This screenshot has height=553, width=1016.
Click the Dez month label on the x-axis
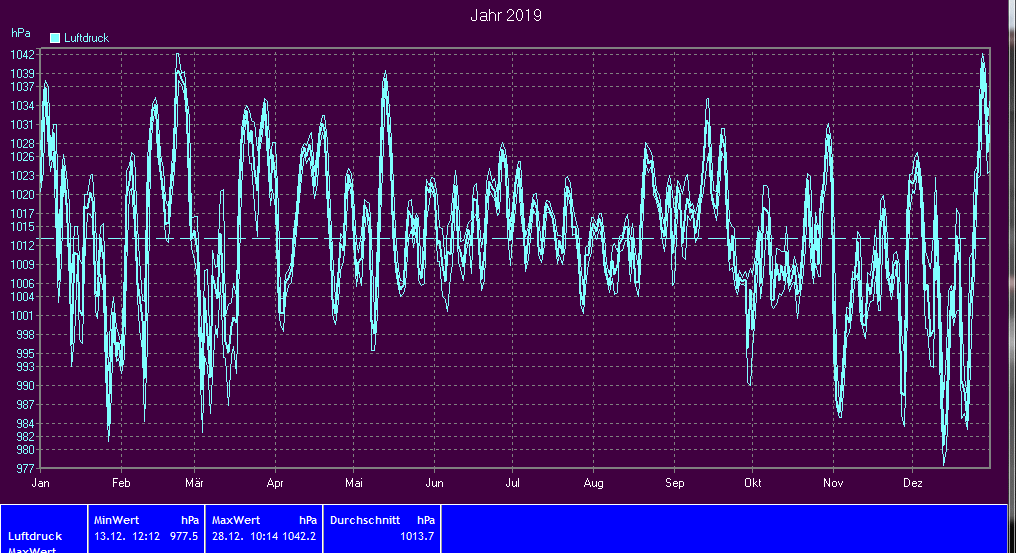(x=912, y=483)
